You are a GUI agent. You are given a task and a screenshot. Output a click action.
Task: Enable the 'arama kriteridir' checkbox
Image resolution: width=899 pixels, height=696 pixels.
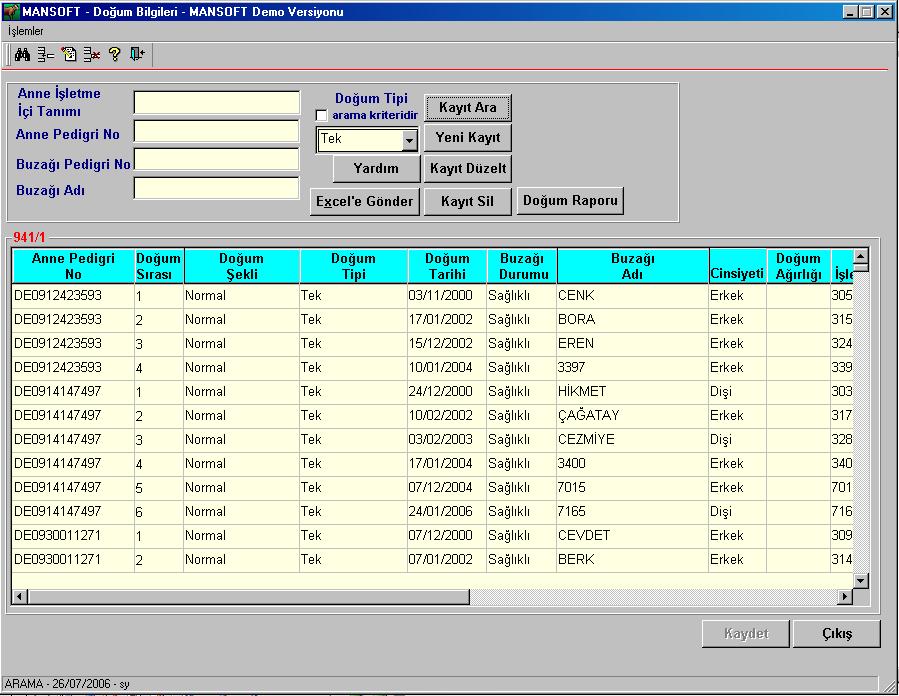(322, 115)
